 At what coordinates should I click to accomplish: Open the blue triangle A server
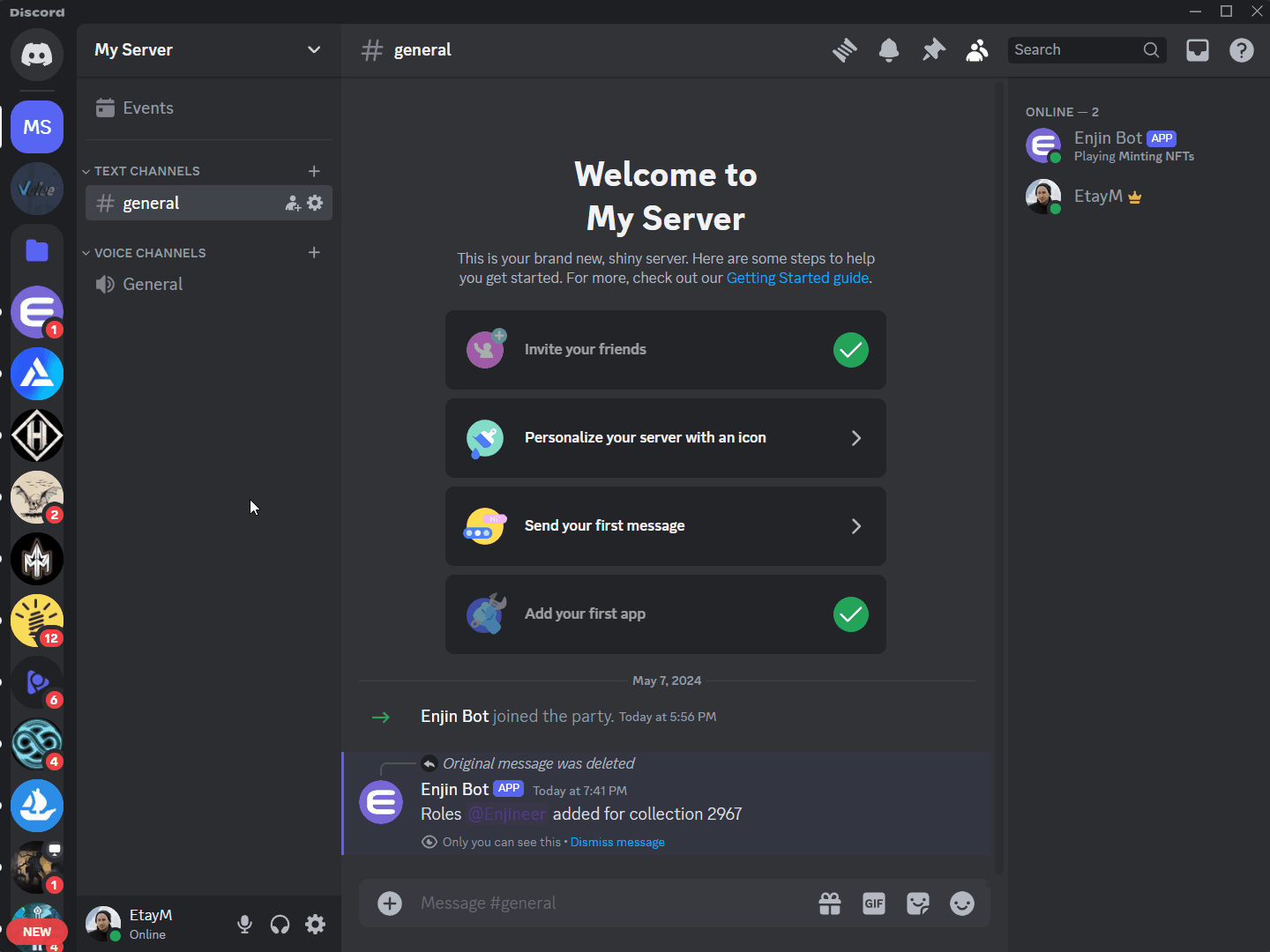(37, 374)
